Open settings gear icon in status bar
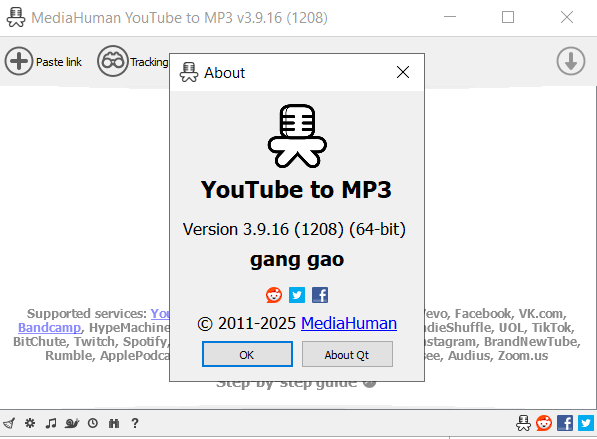 [30, 423]
